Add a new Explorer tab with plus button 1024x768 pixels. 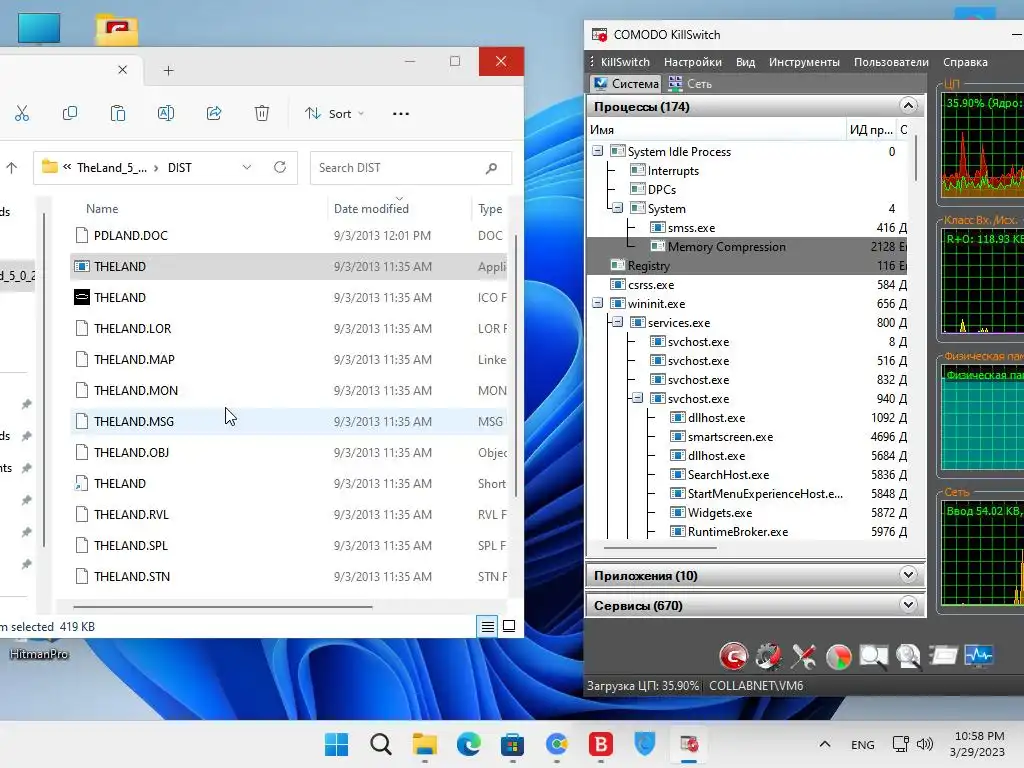pos(168,71)
